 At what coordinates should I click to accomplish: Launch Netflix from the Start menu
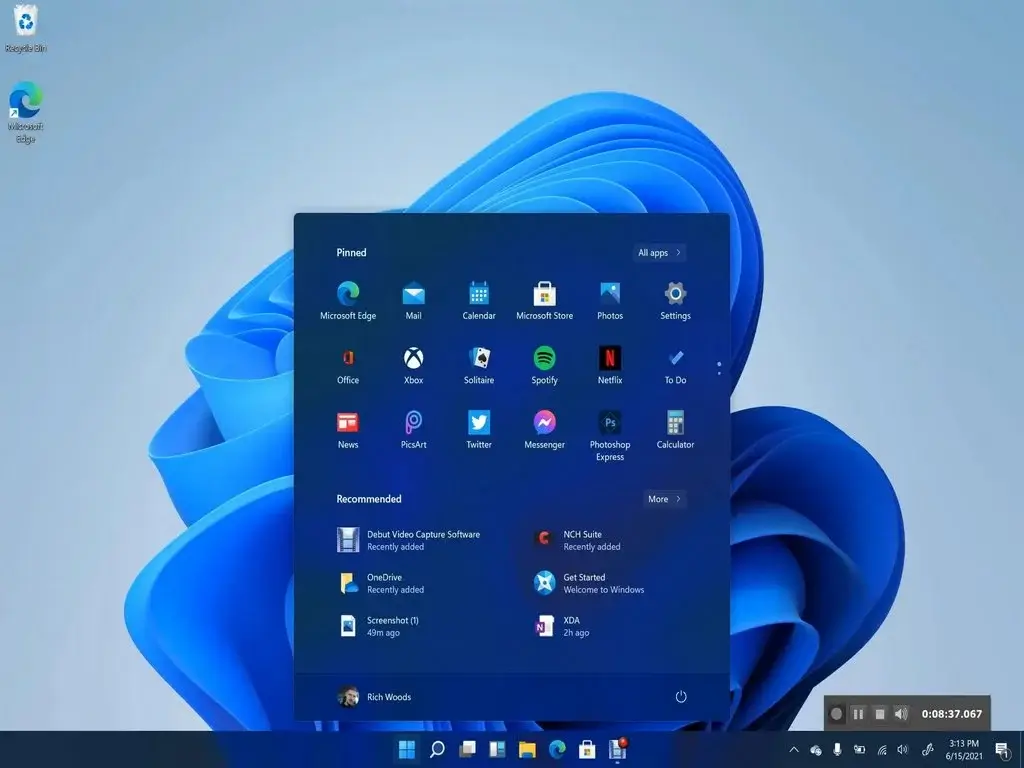(609, 358)
